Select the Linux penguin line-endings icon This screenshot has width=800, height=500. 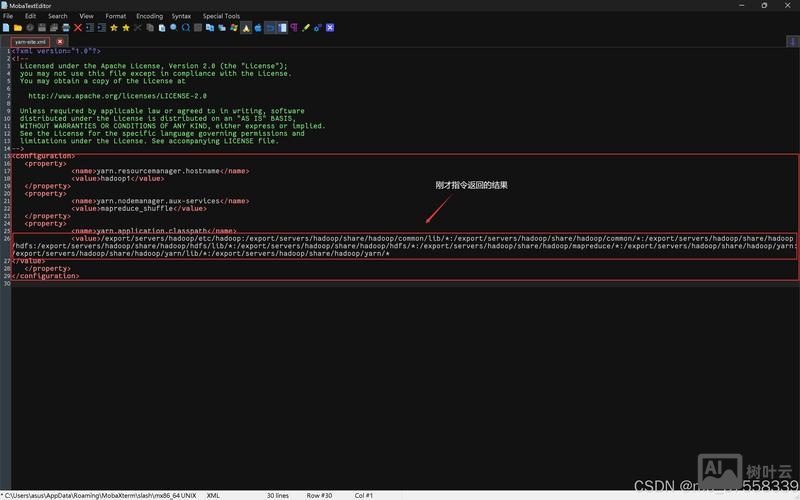click(246, 28)
